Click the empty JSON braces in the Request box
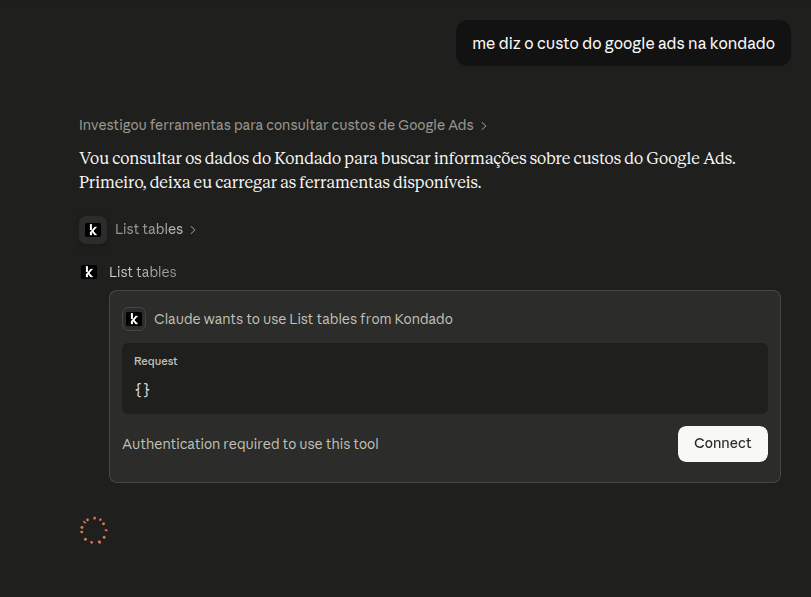 (142, 390)
